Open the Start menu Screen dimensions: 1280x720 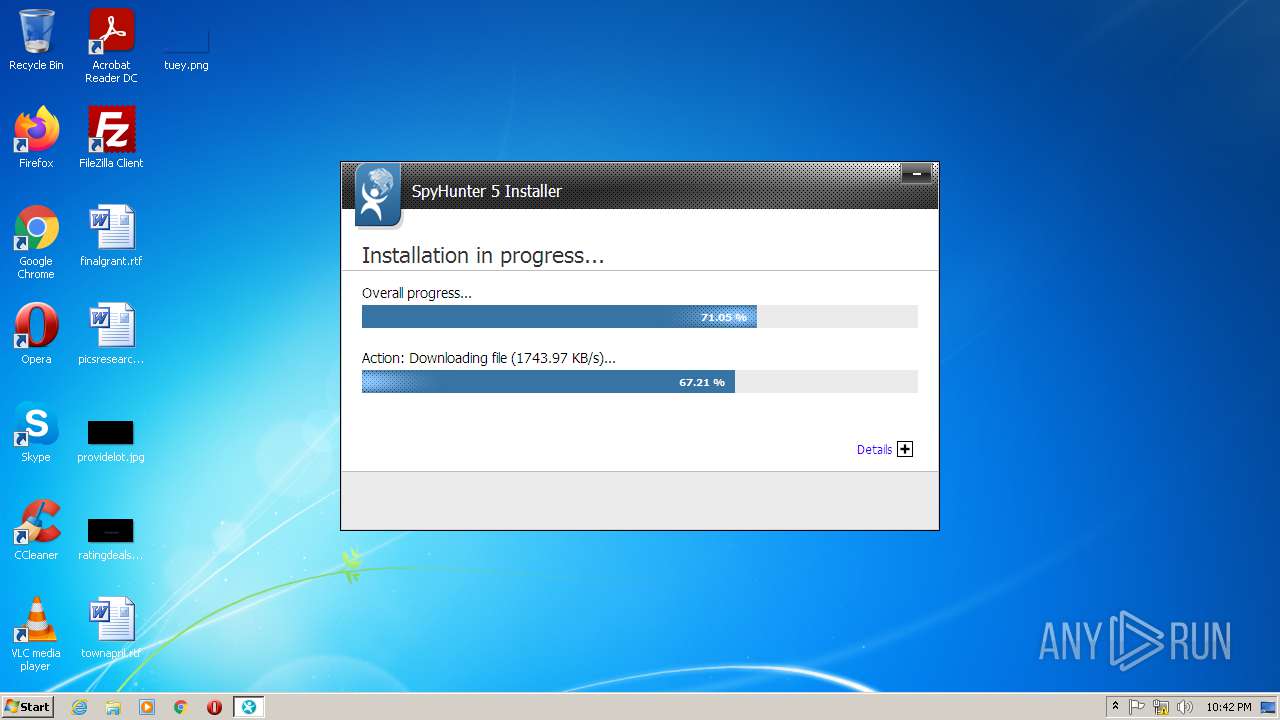point(27,706)
